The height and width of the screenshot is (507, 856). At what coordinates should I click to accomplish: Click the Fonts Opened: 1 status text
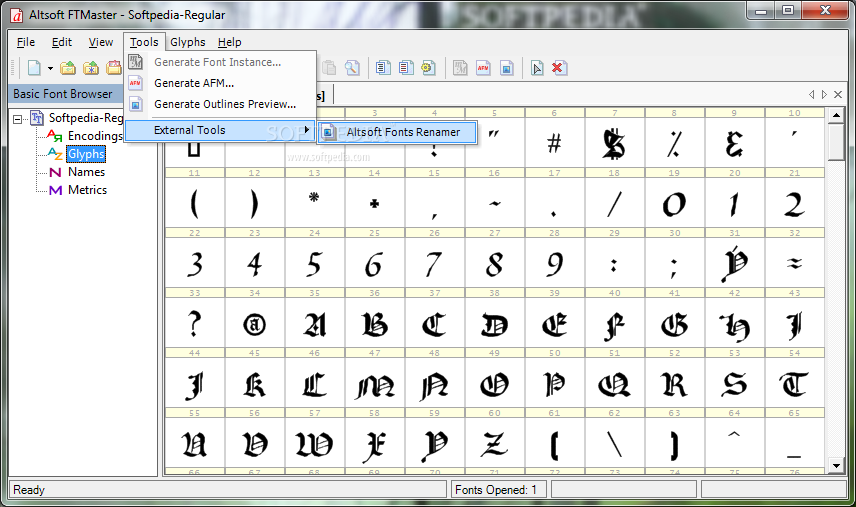pos(496,490)
